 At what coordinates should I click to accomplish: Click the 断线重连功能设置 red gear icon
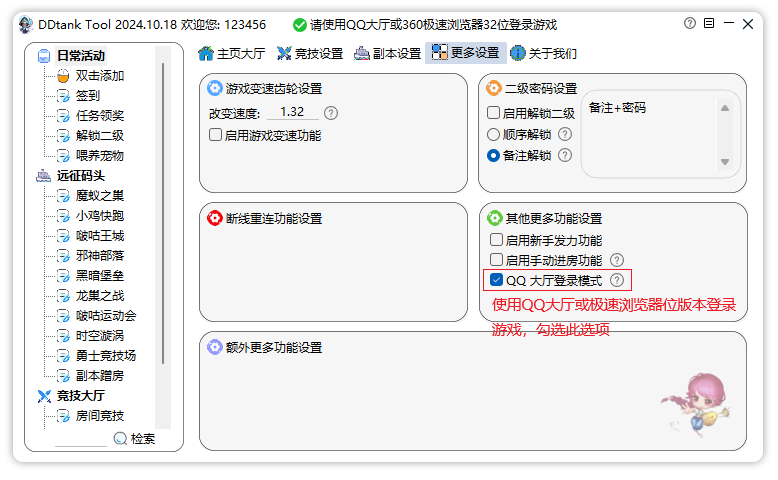(x=214, y=218)
